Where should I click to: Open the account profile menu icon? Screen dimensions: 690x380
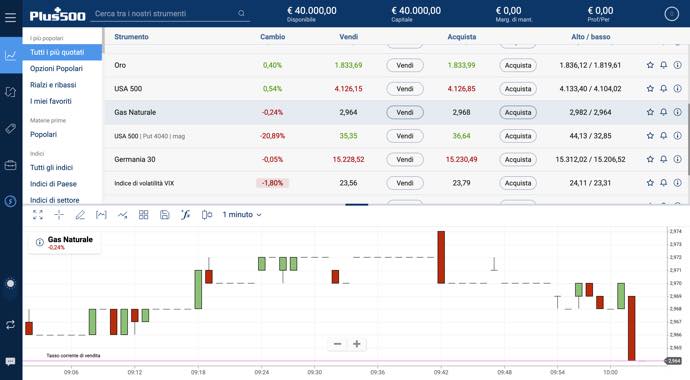[672, 14]
